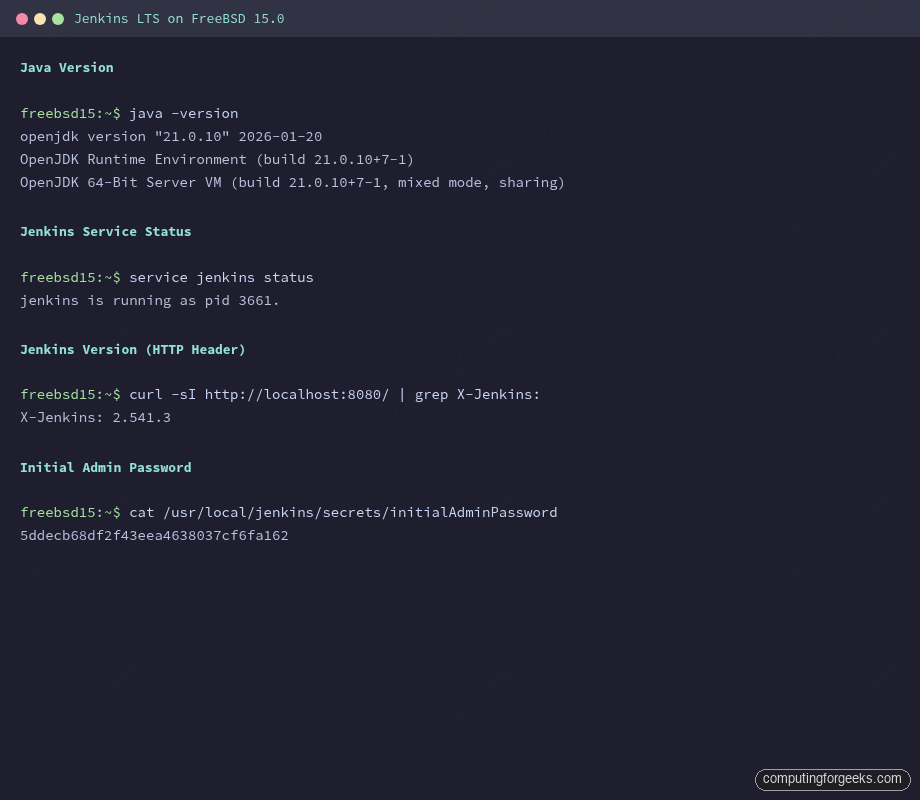Image resolution: width=920 pixels, height=800 pixels.
Task: Click the yellow minimize window dot
Action: [40, 19]
